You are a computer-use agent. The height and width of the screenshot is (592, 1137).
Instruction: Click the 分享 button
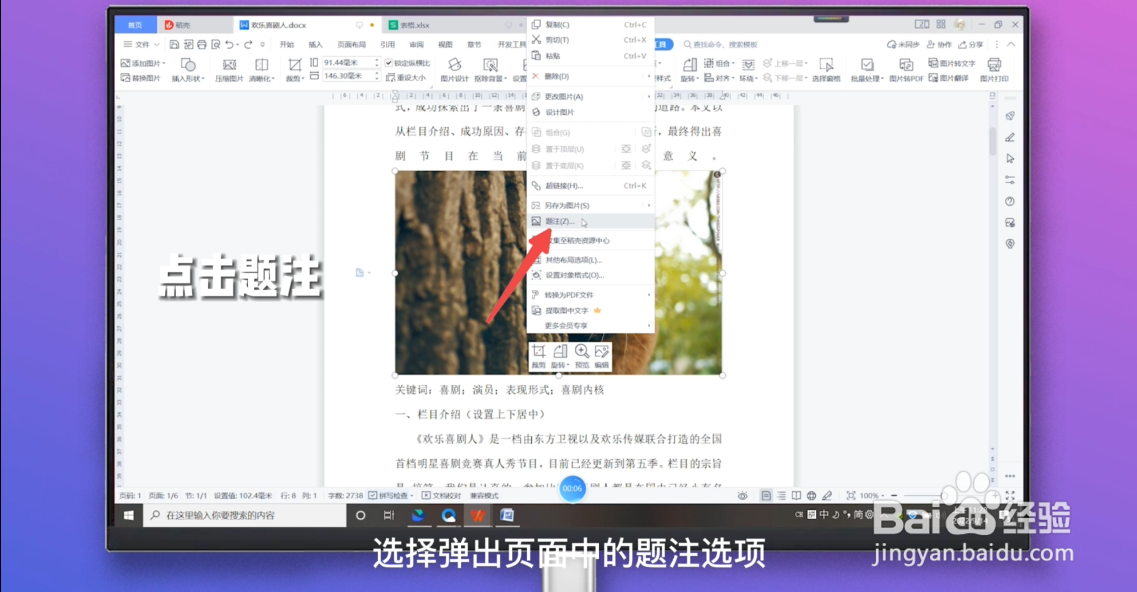pos(971,44)
